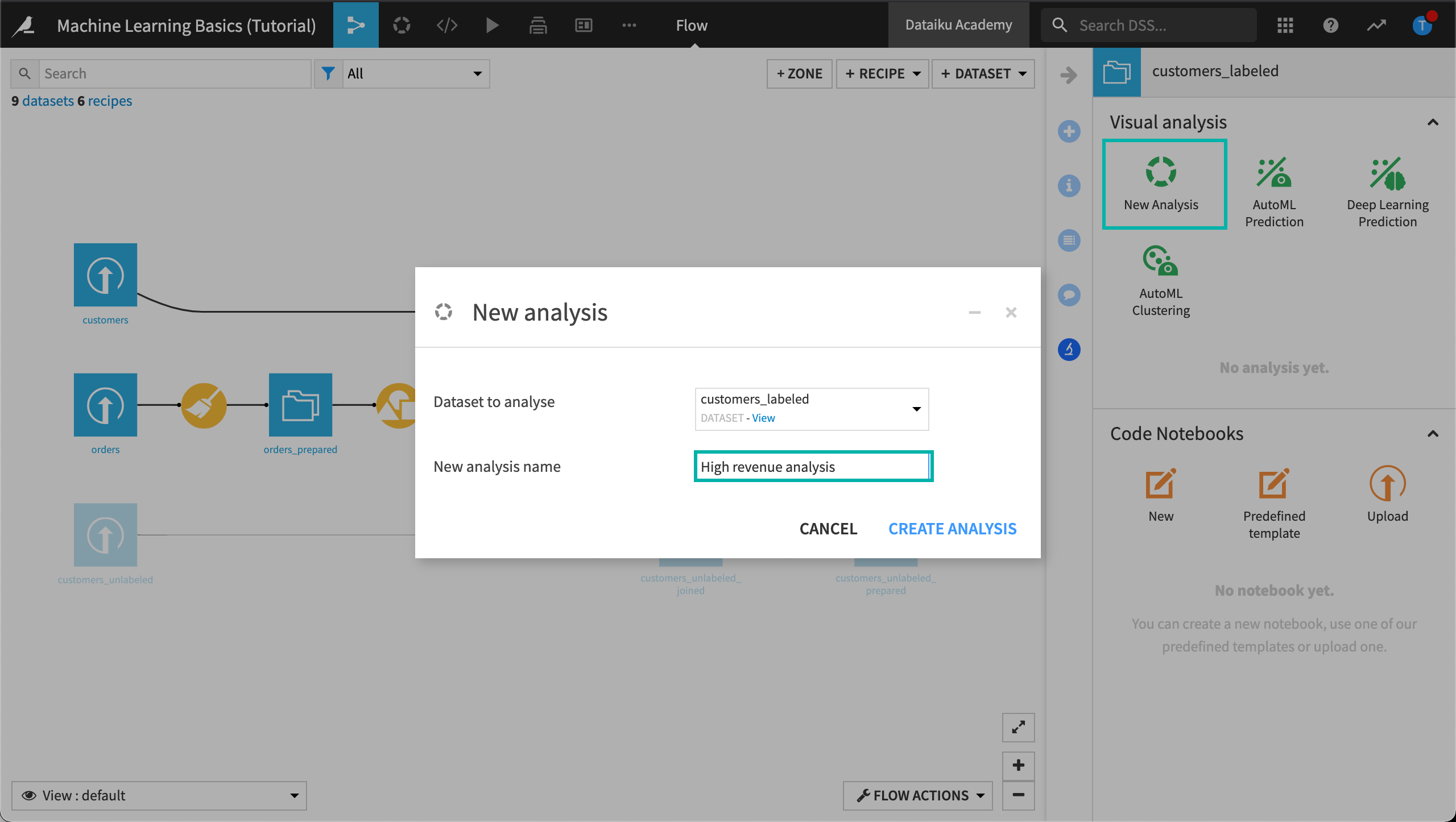
Task: Toggle flow fullscreen expand button
Action: [x=1018, y=727]
